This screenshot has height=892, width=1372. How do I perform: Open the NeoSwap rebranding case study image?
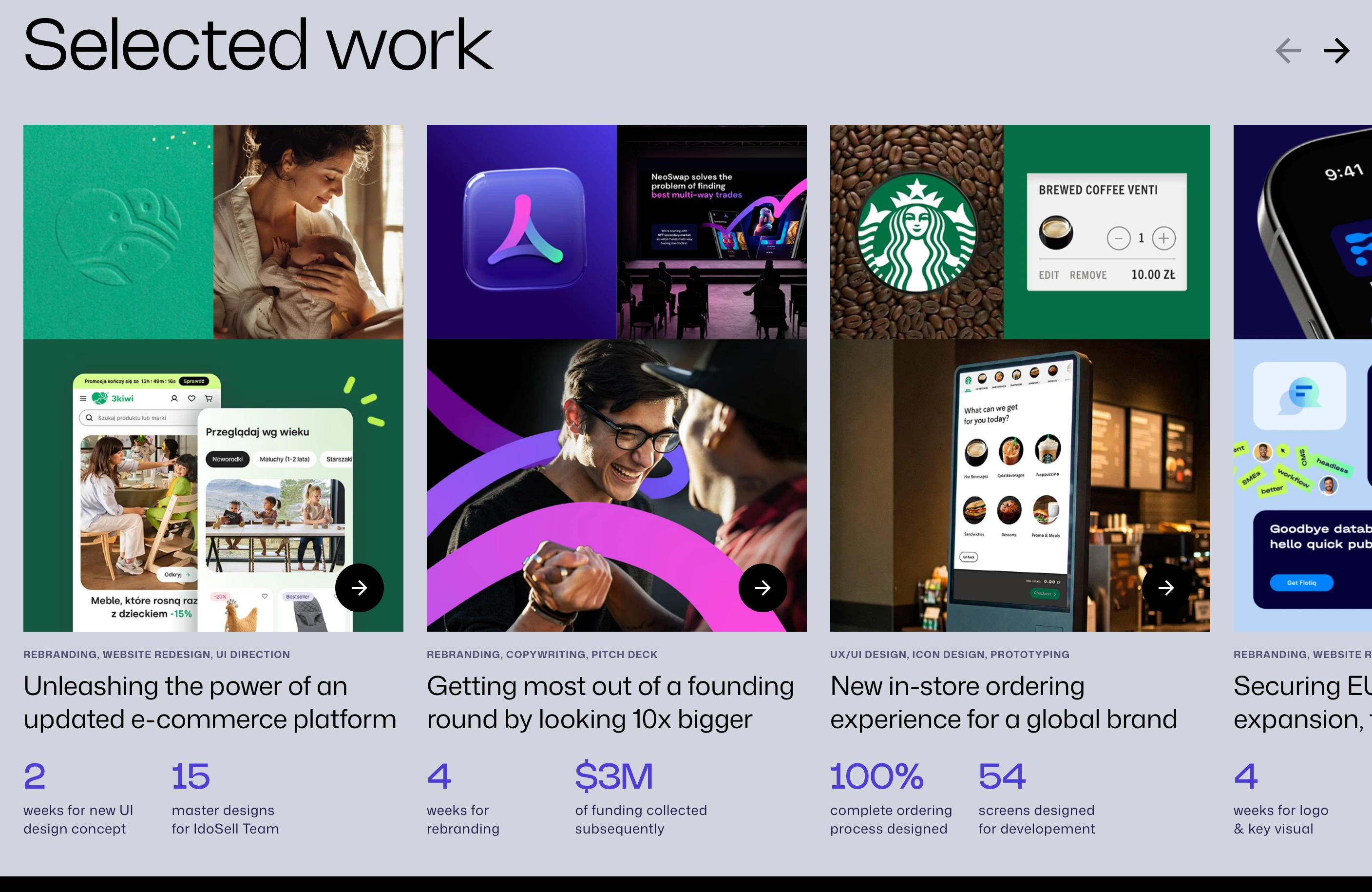617,378
